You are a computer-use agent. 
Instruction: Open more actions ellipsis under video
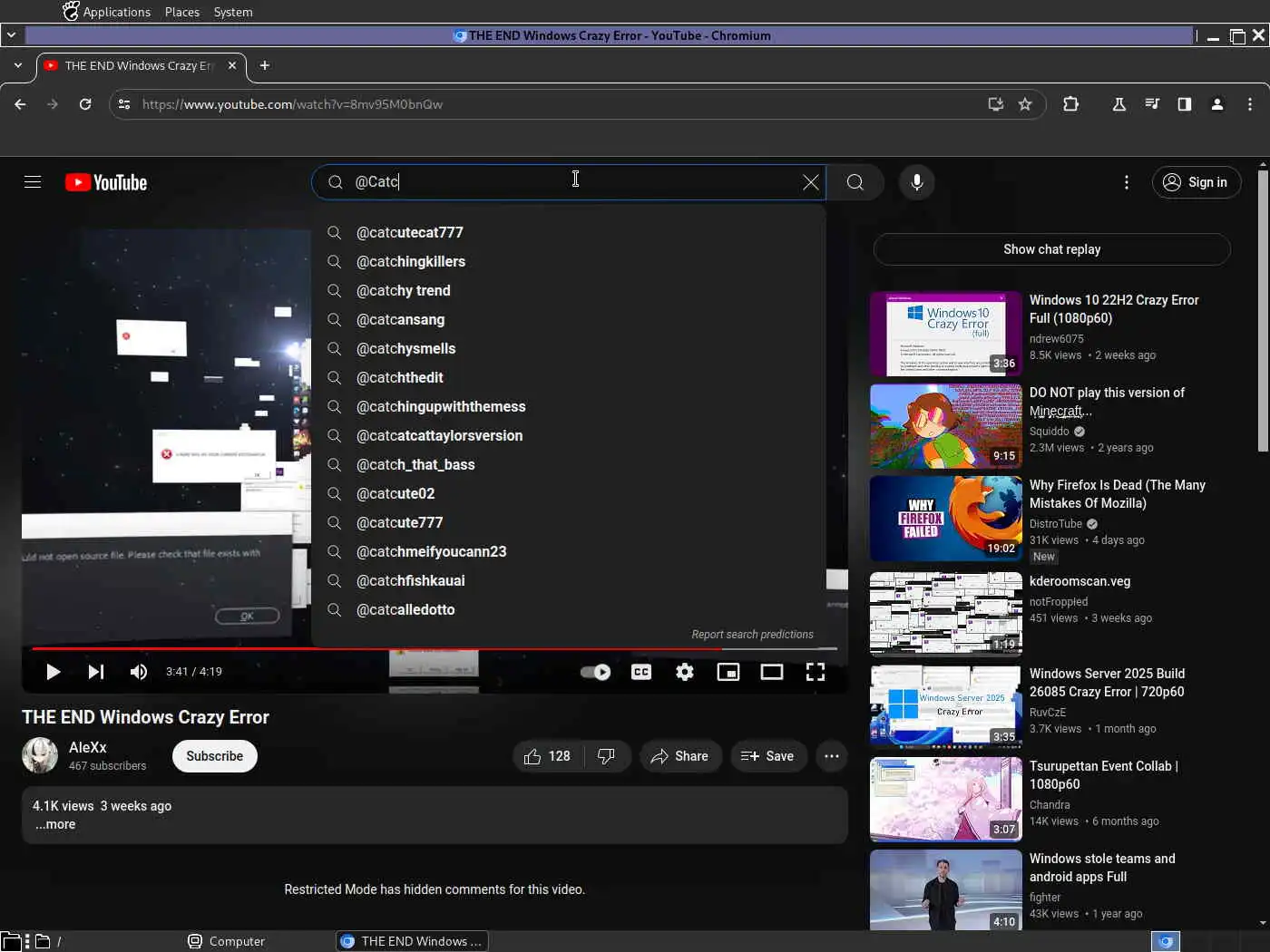(x=832, y=756)
